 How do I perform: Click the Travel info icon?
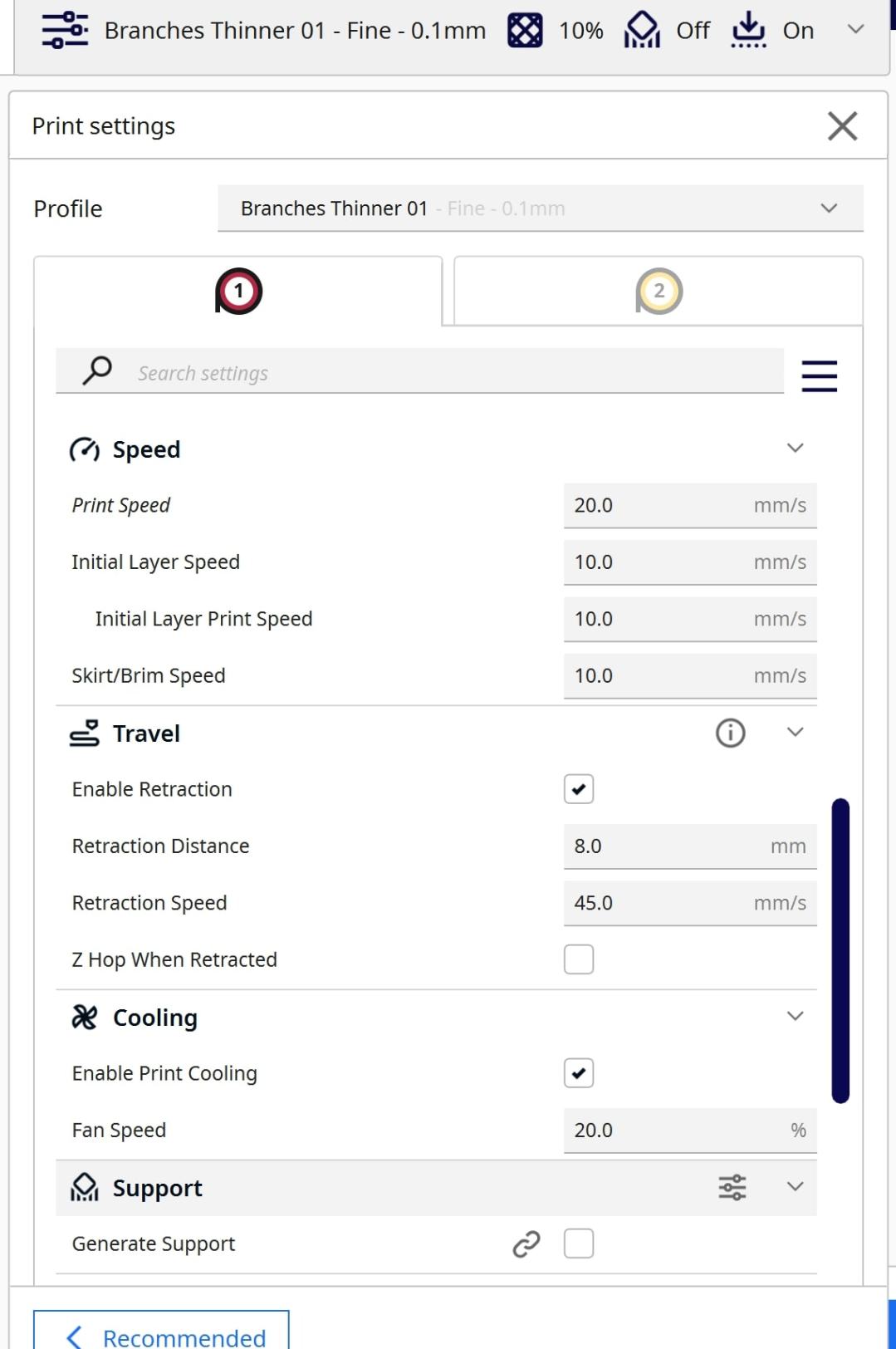click(730, 733)
